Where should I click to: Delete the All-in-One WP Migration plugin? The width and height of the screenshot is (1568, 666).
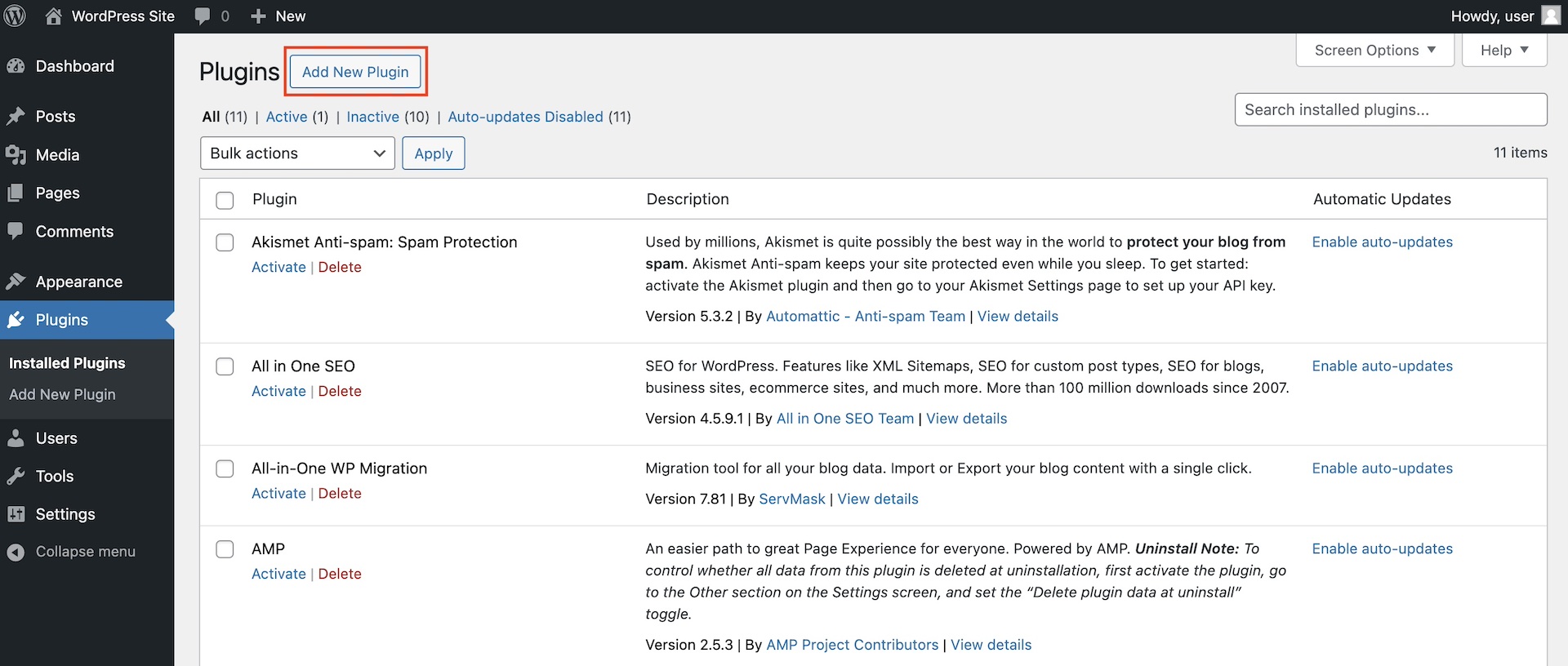coord(340,493)
